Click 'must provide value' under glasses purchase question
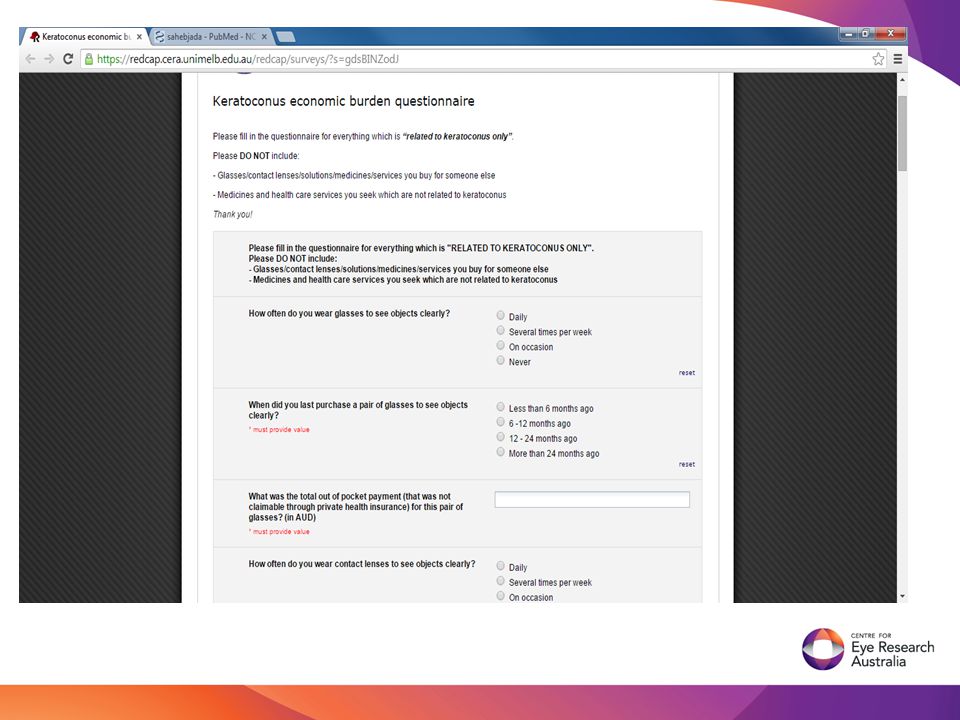This screenshot has width=960, height=720. pyautogui.click(x=279, y=430)
